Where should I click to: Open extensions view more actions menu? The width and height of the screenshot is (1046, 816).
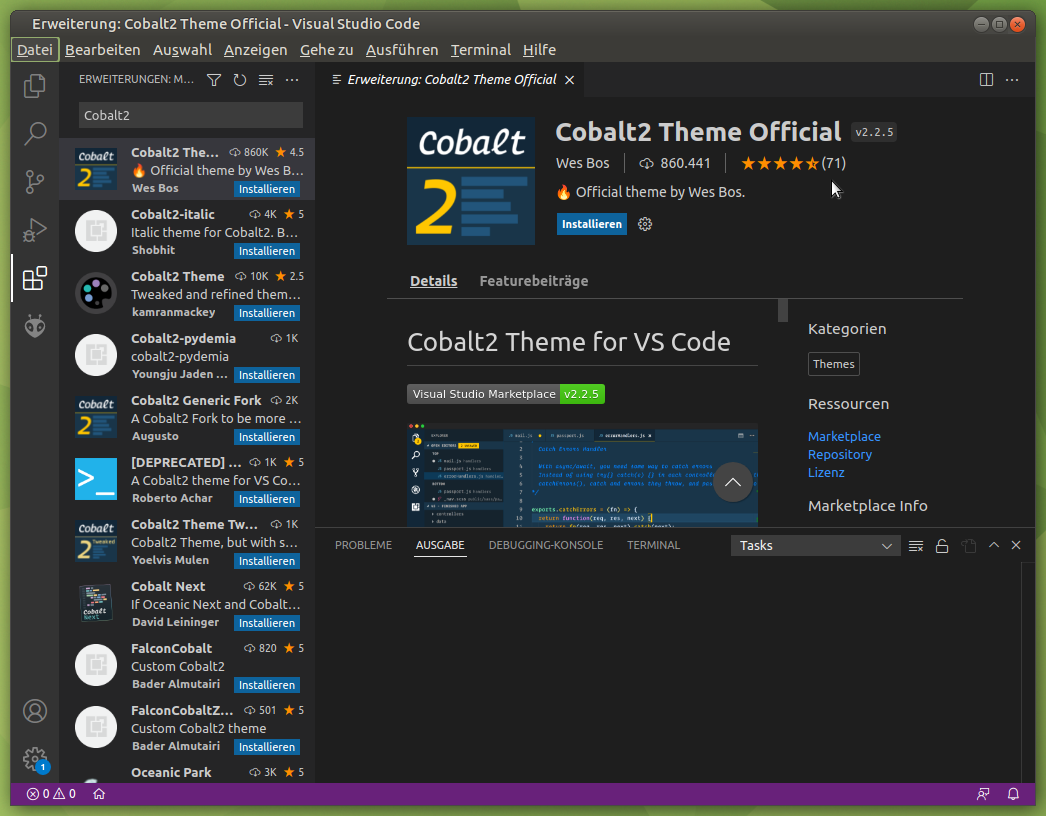coord(292,80)
